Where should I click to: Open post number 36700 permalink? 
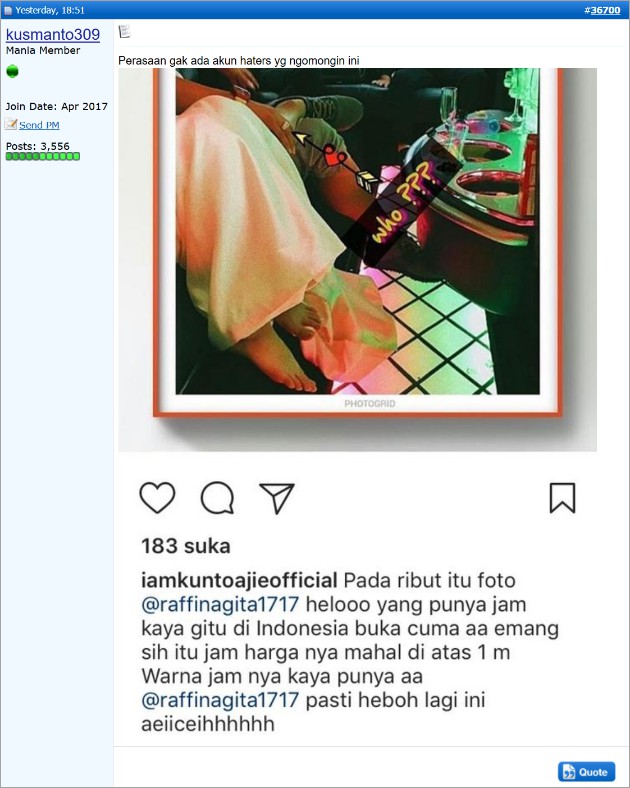click(605, 10)
